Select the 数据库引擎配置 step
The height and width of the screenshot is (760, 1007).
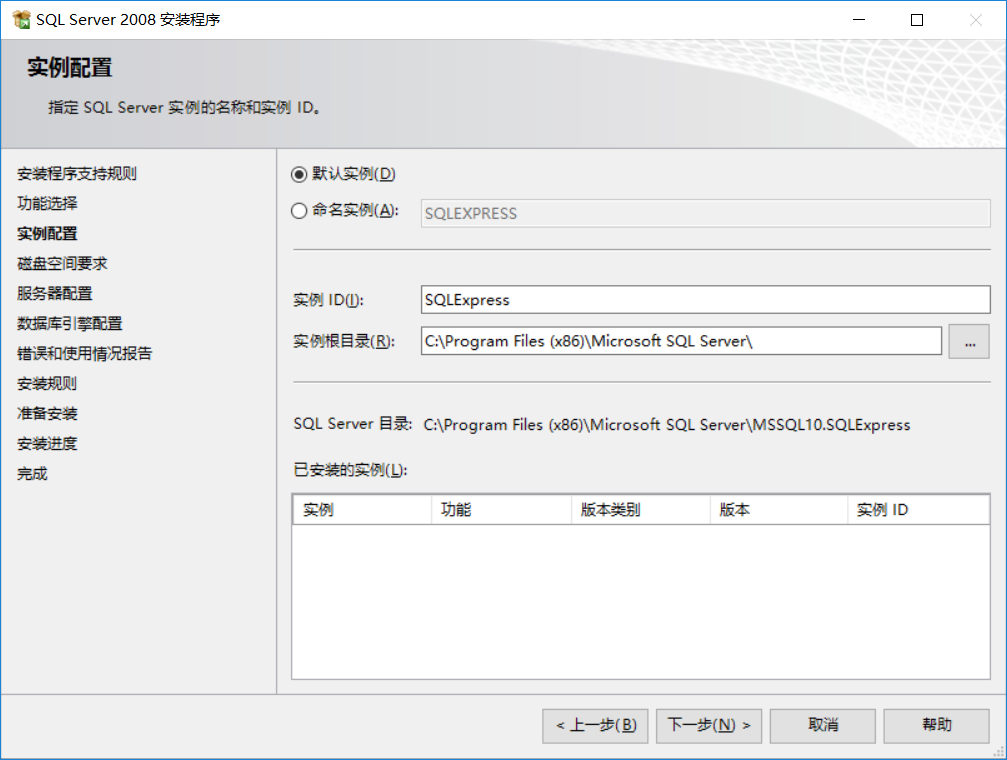click(x=69, y=324)
